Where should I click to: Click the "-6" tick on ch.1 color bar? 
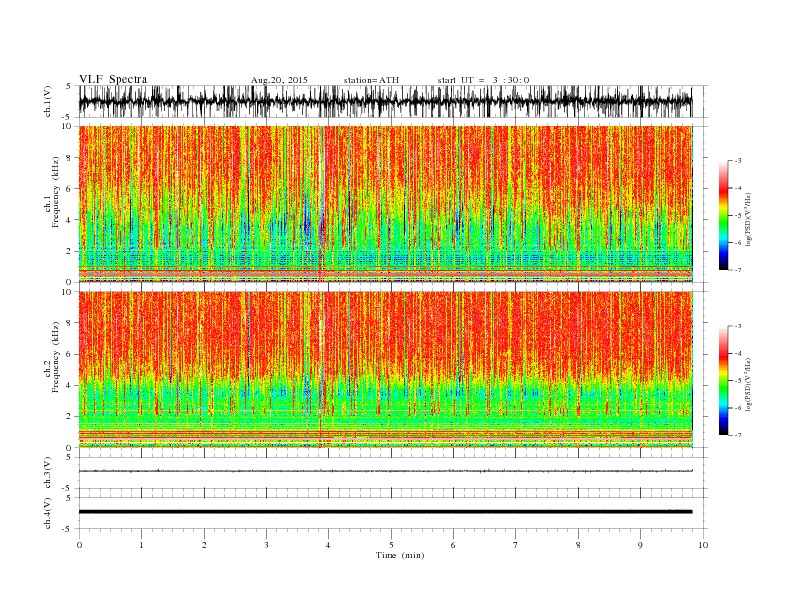point(738,243)
